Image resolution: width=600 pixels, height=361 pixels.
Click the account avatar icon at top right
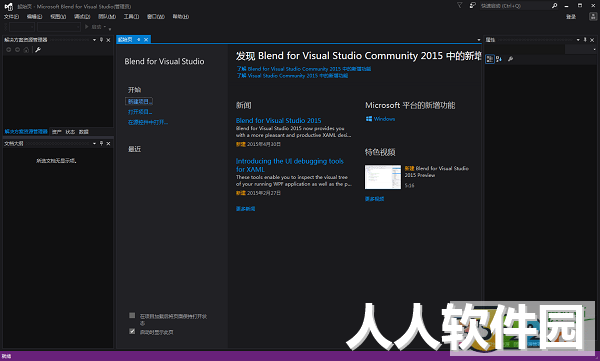click(x=593, y=16)
